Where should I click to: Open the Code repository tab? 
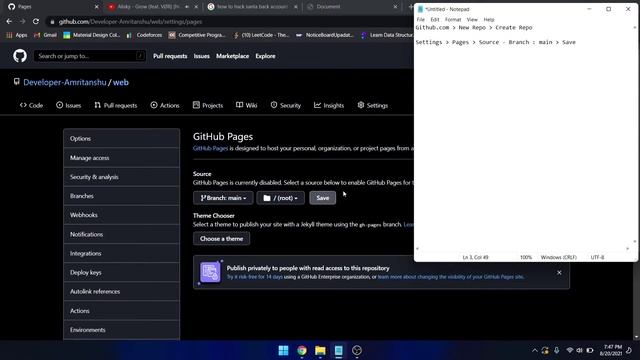coord(31,105)
